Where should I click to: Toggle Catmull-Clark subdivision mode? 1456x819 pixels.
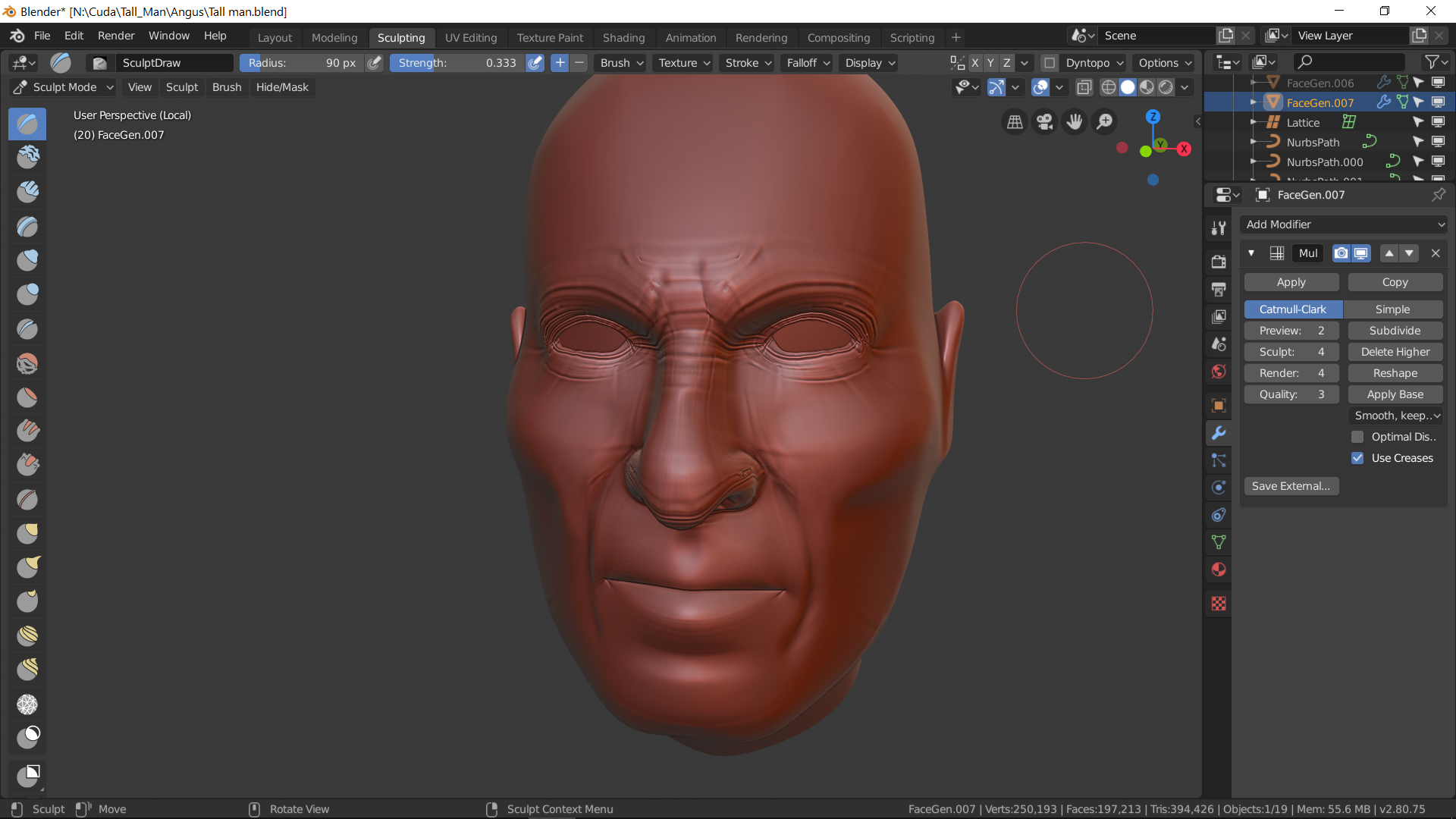1291,308
